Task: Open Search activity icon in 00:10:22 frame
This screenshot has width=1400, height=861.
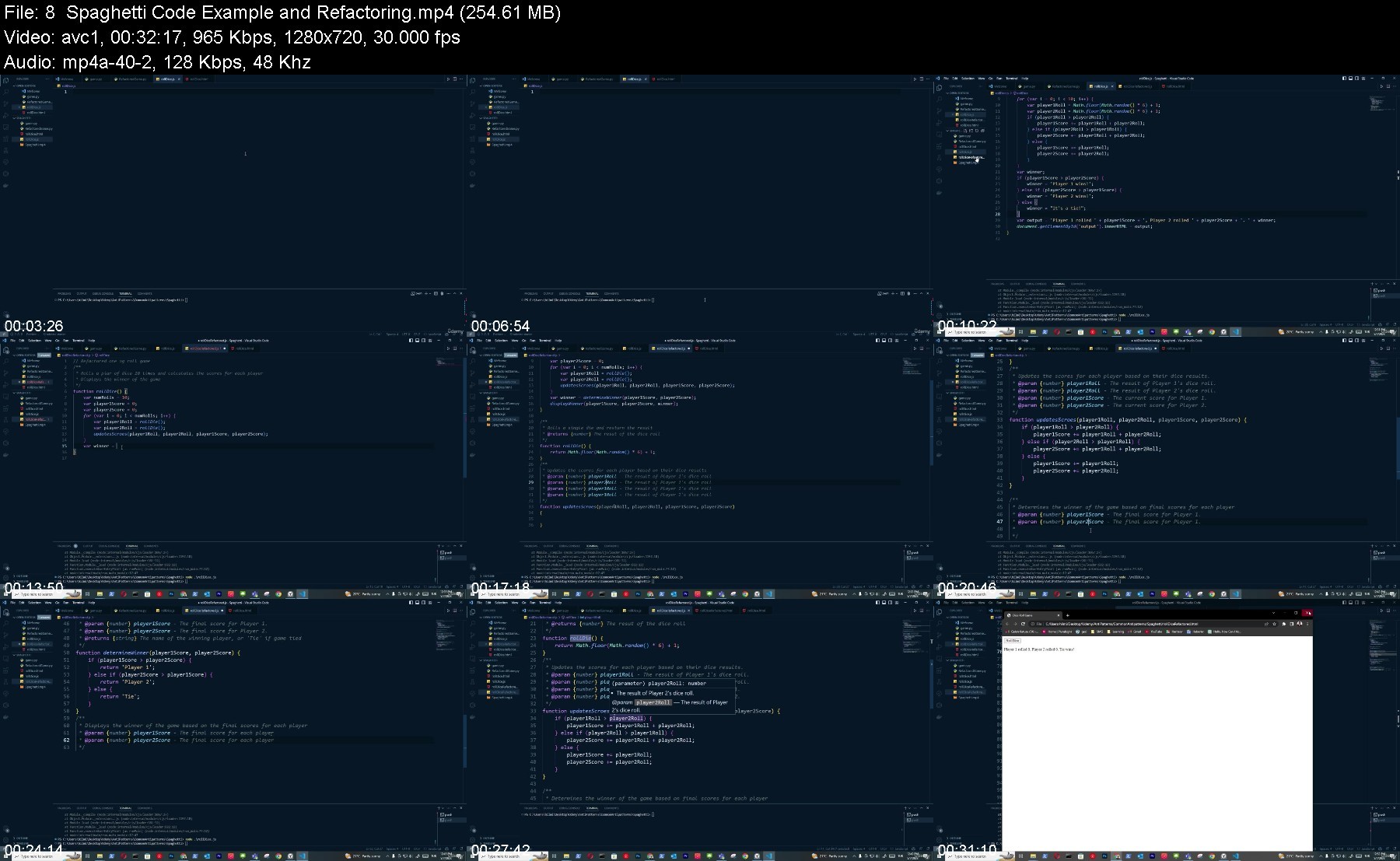Action: [939, 99]
